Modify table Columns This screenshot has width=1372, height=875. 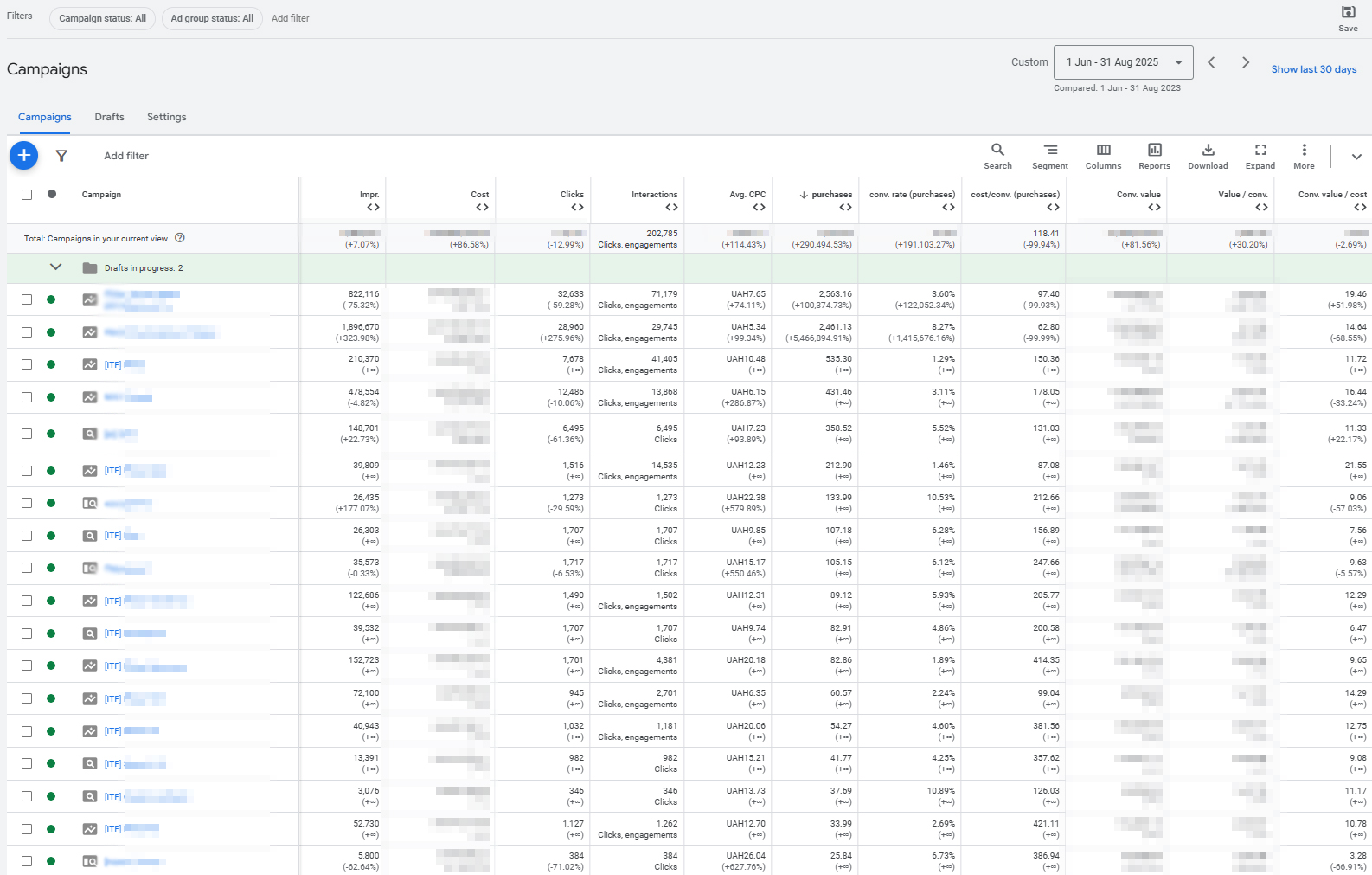(x=1103, y=156)
